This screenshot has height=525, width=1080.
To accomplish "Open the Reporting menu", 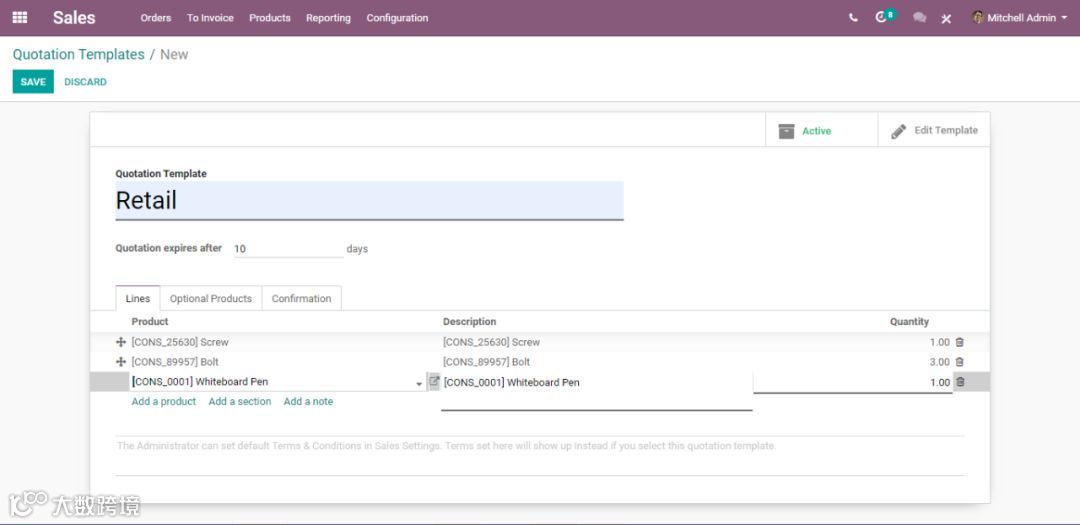I will coord(329,18).
